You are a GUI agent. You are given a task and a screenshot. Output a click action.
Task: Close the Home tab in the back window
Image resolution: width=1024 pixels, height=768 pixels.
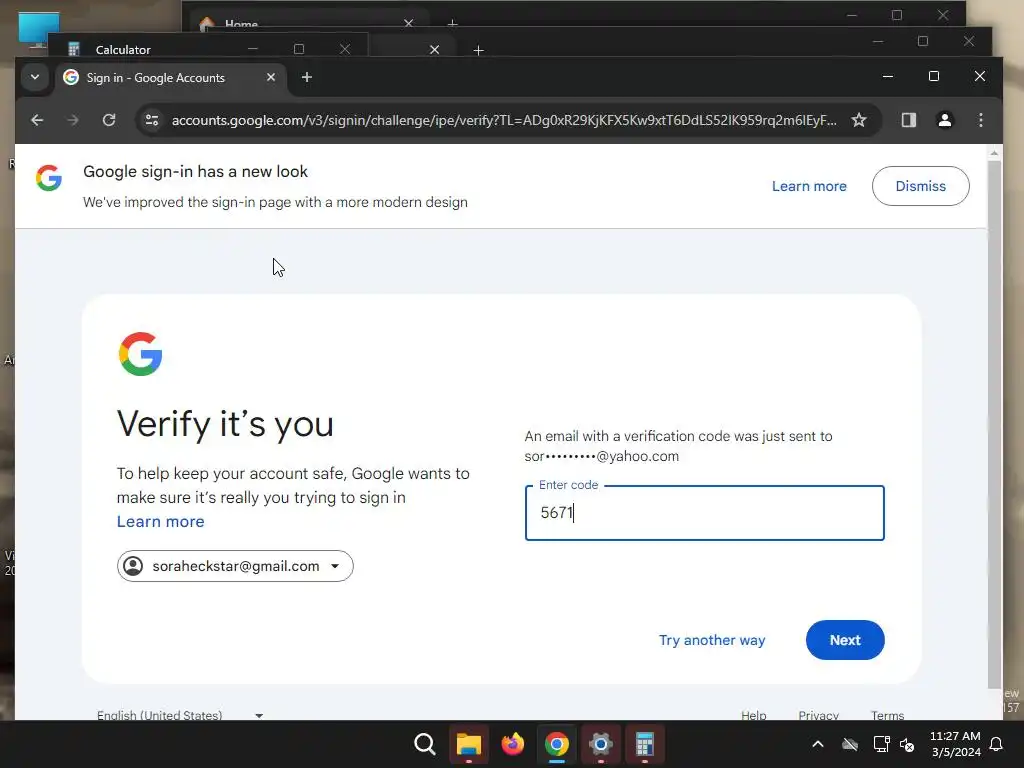[408, 24]
